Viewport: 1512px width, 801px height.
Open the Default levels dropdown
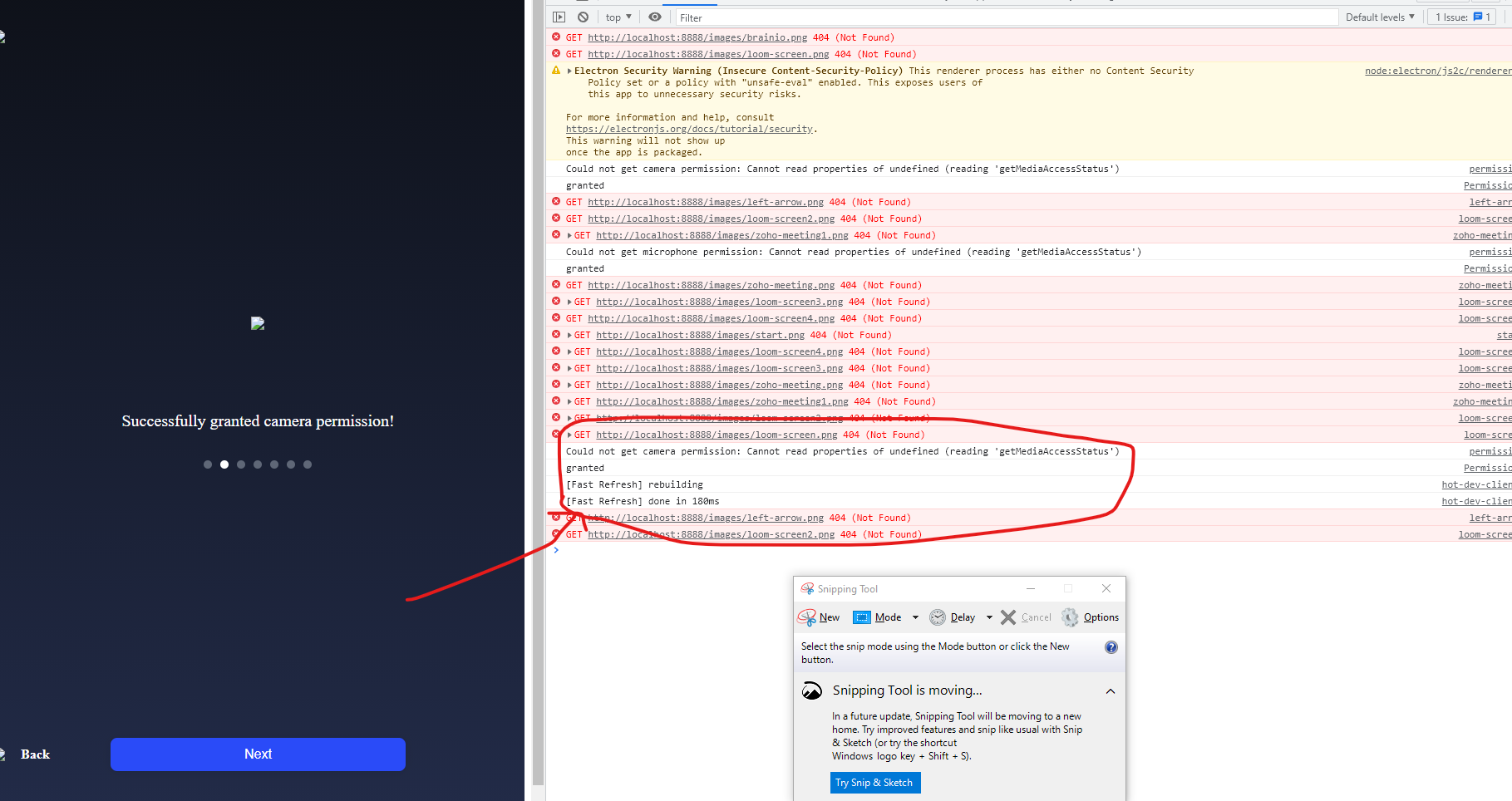1380,17
